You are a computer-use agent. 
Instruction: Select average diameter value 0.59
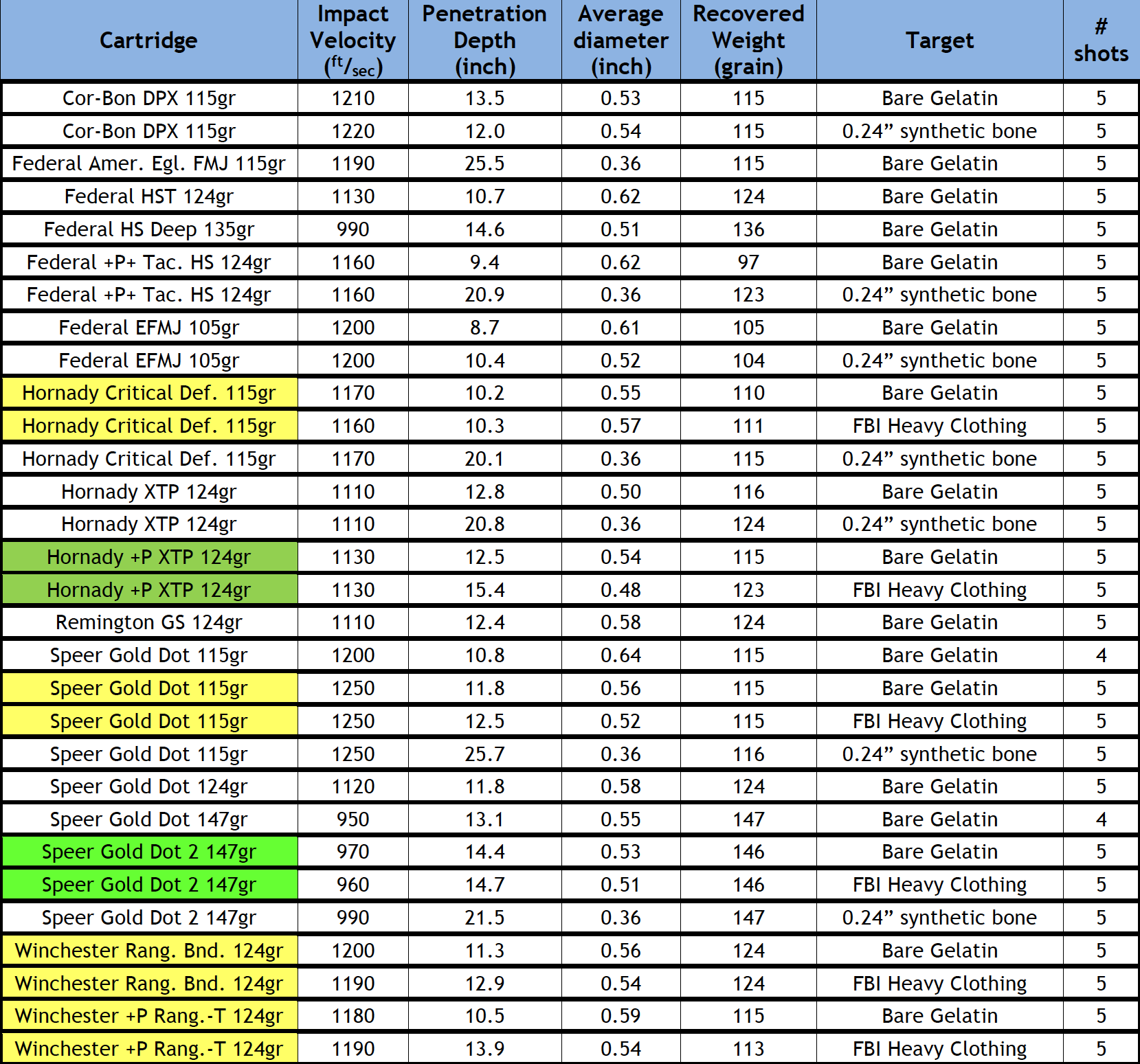(621, 1016)
